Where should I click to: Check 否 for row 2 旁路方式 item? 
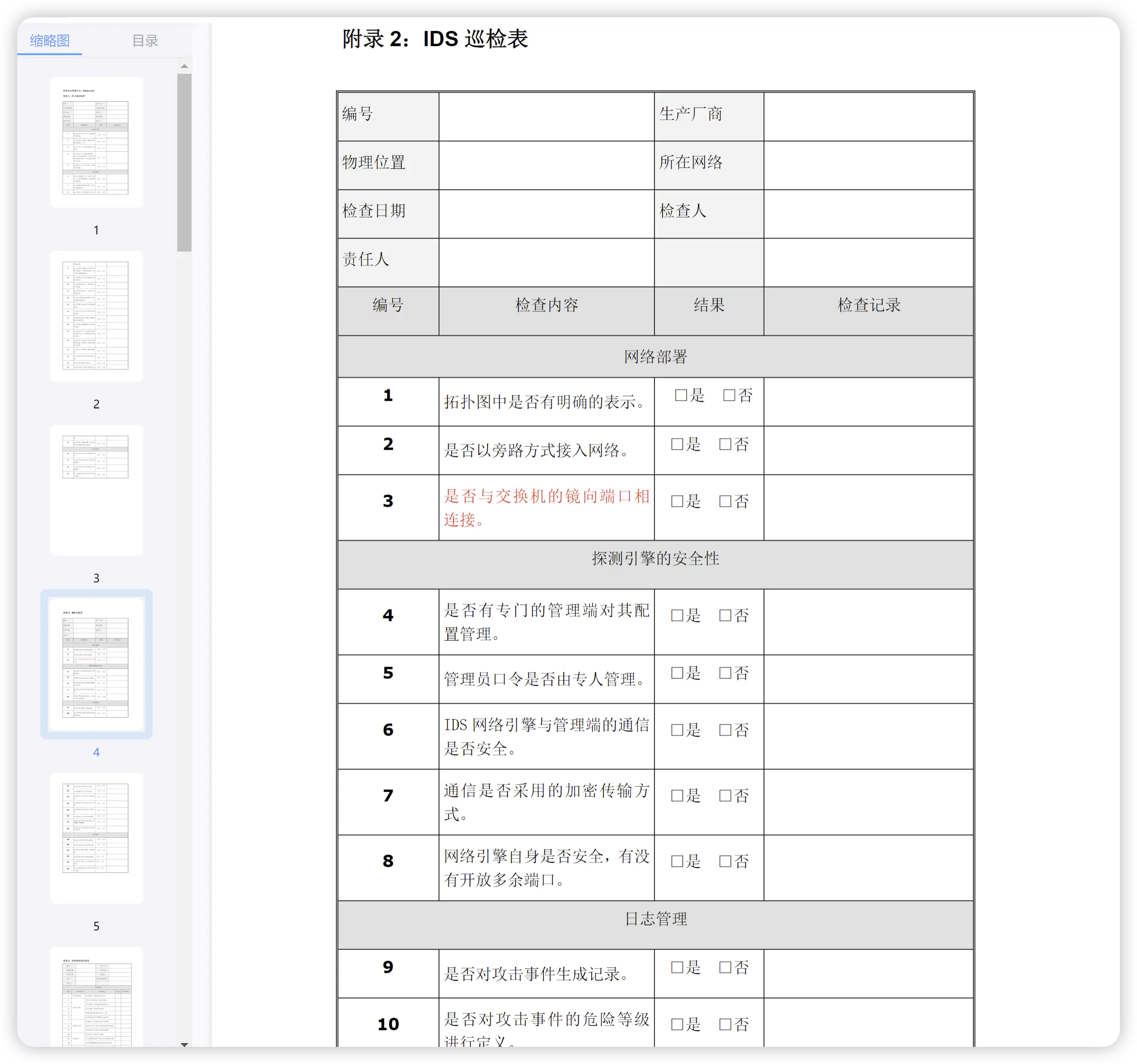click(x=725, y=445)
